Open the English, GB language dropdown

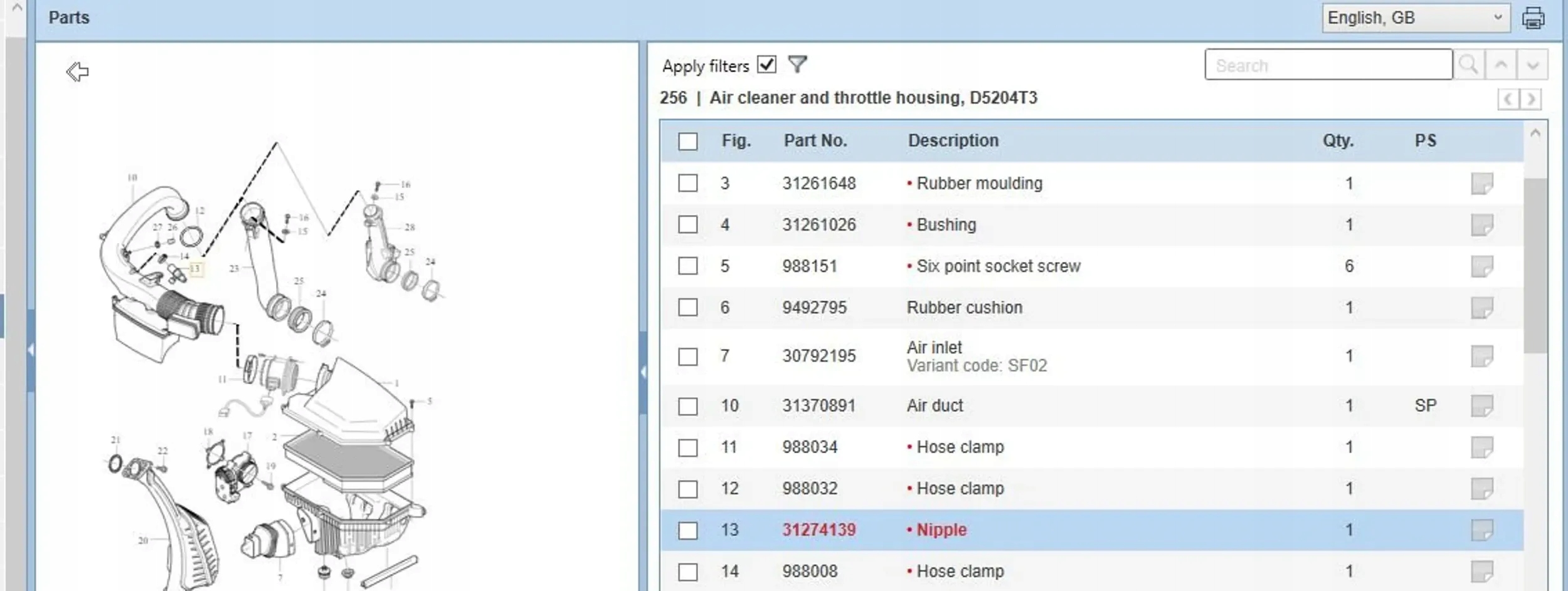pos(1416,18)
